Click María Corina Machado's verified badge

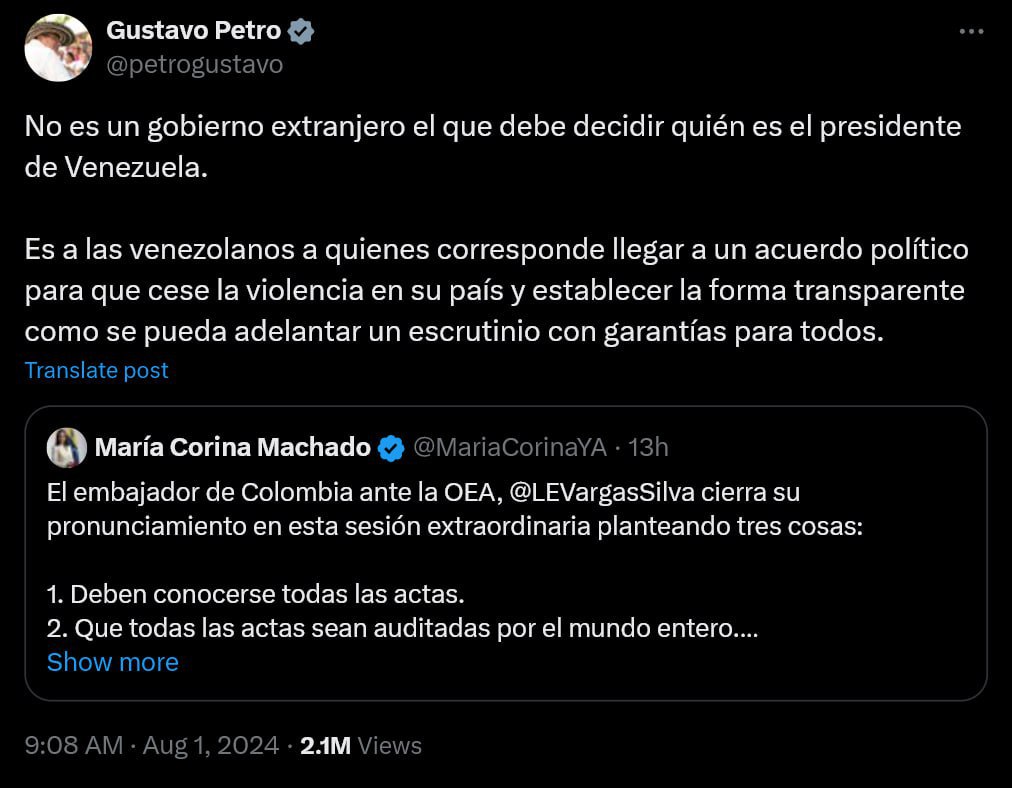pyautogui.click(x=391, y=448)
